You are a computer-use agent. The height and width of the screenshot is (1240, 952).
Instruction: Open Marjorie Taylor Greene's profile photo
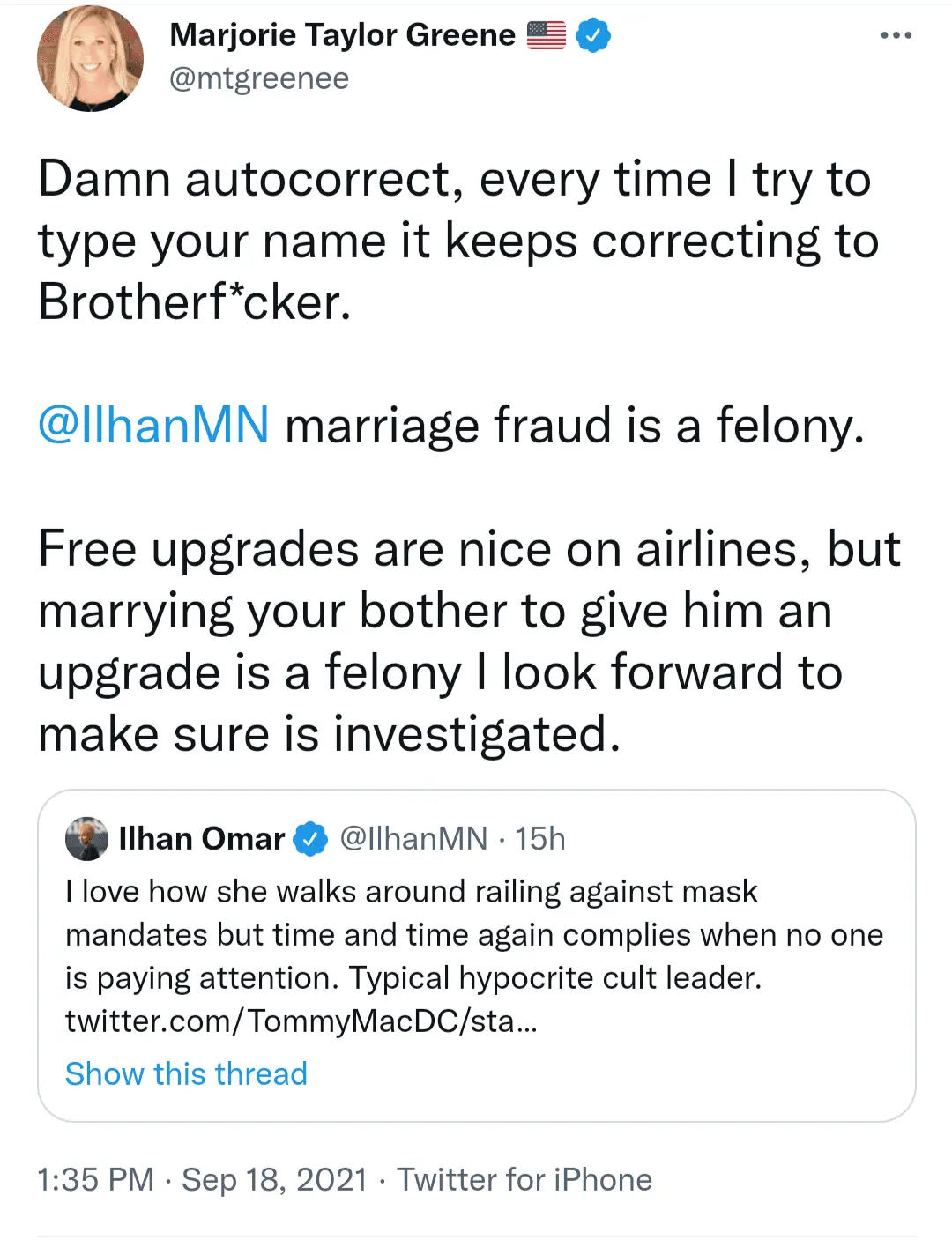[x=90, y=58]
